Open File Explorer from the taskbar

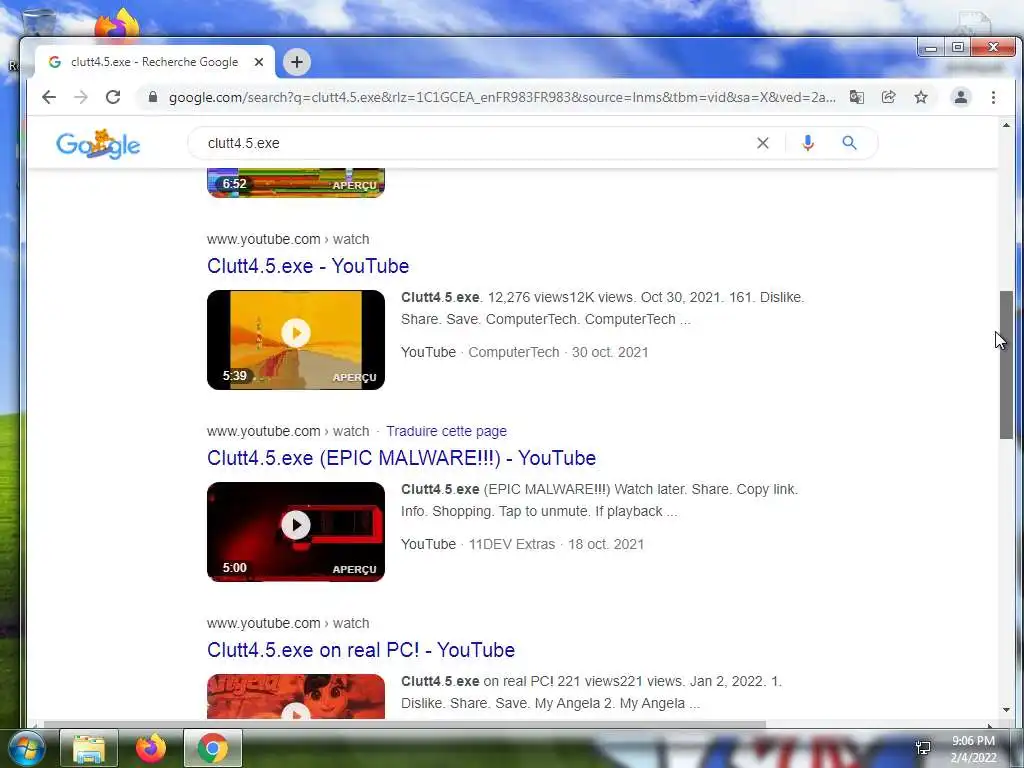coord(89,748)
